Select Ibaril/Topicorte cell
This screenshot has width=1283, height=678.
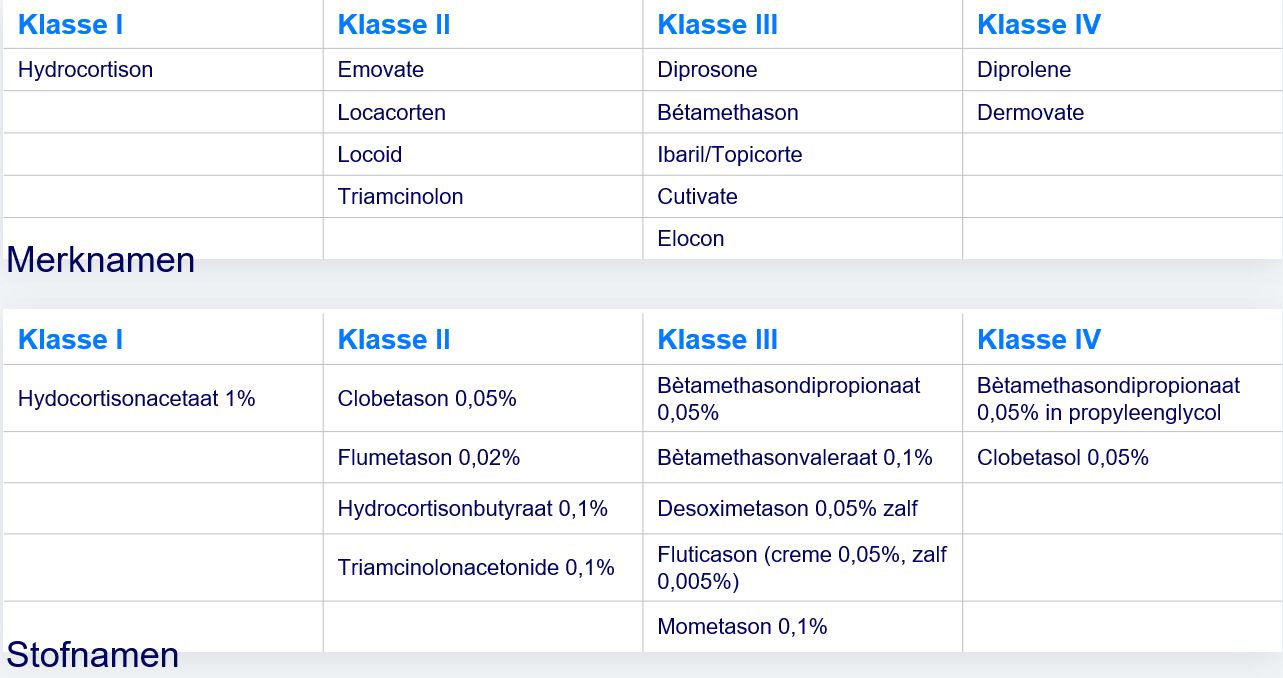730,154
